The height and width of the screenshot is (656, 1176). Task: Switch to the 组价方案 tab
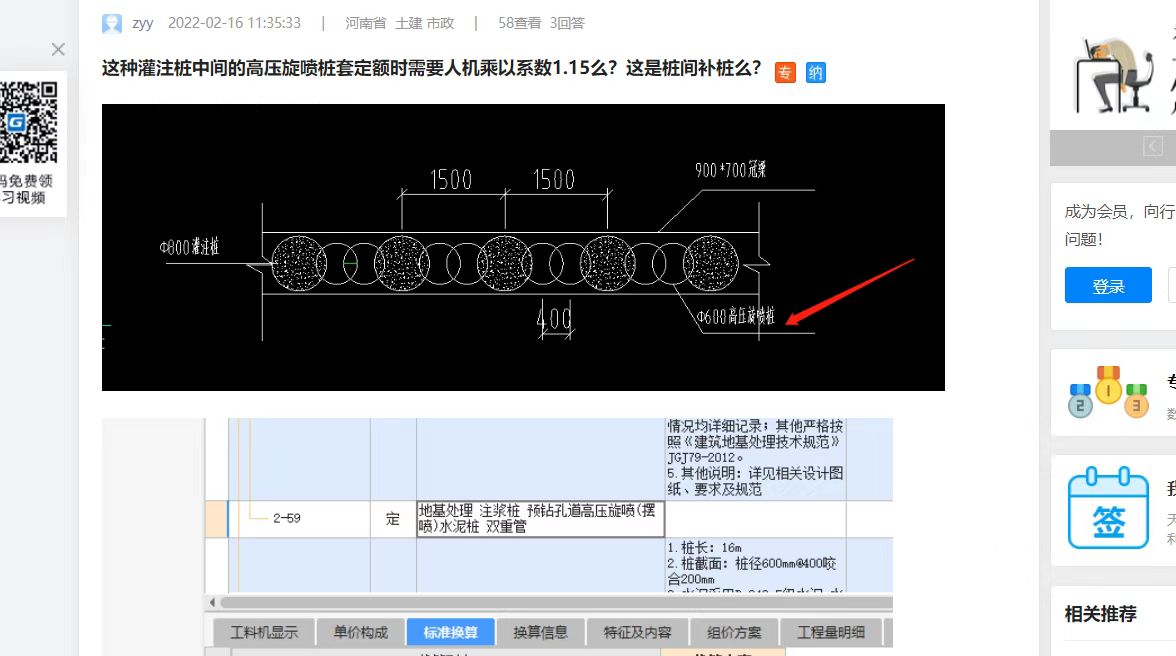[734, 632]
